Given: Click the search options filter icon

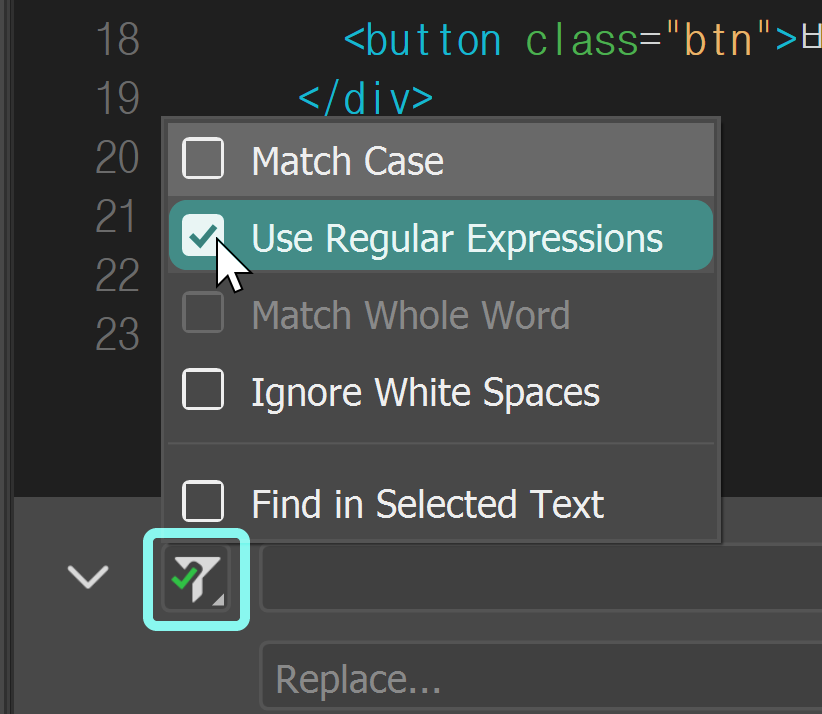Looking at the screenshot, I should 196,578.
